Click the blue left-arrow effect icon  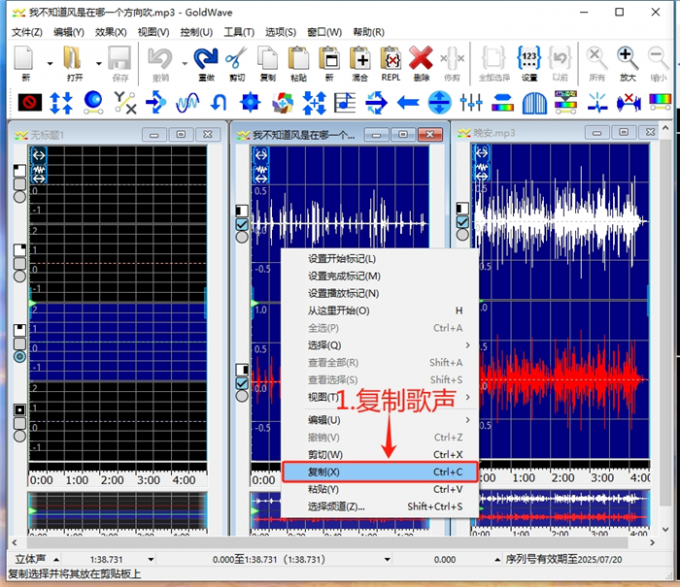pos(408,103)
